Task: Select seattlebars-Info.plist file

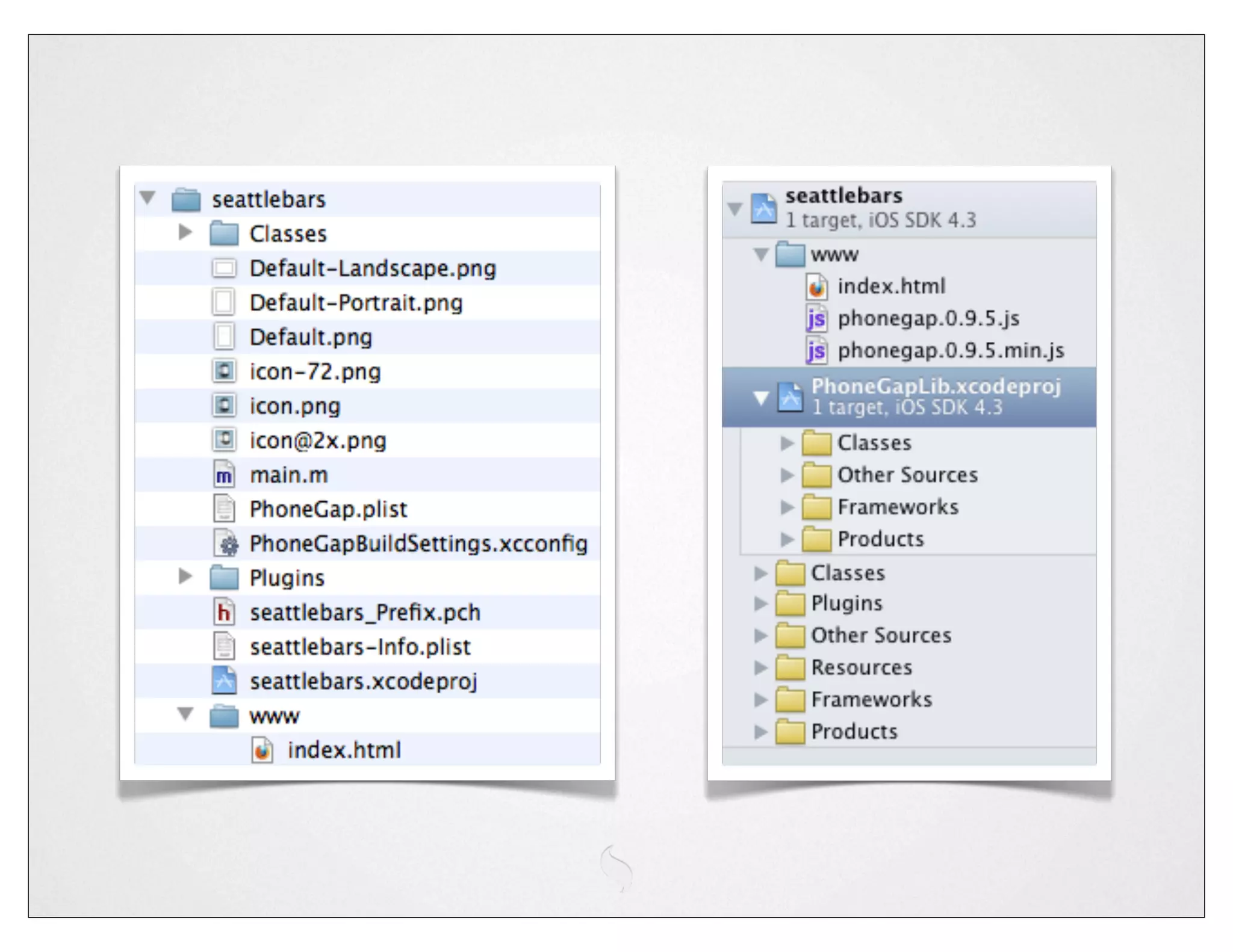Action: click(x=360, y=647)
